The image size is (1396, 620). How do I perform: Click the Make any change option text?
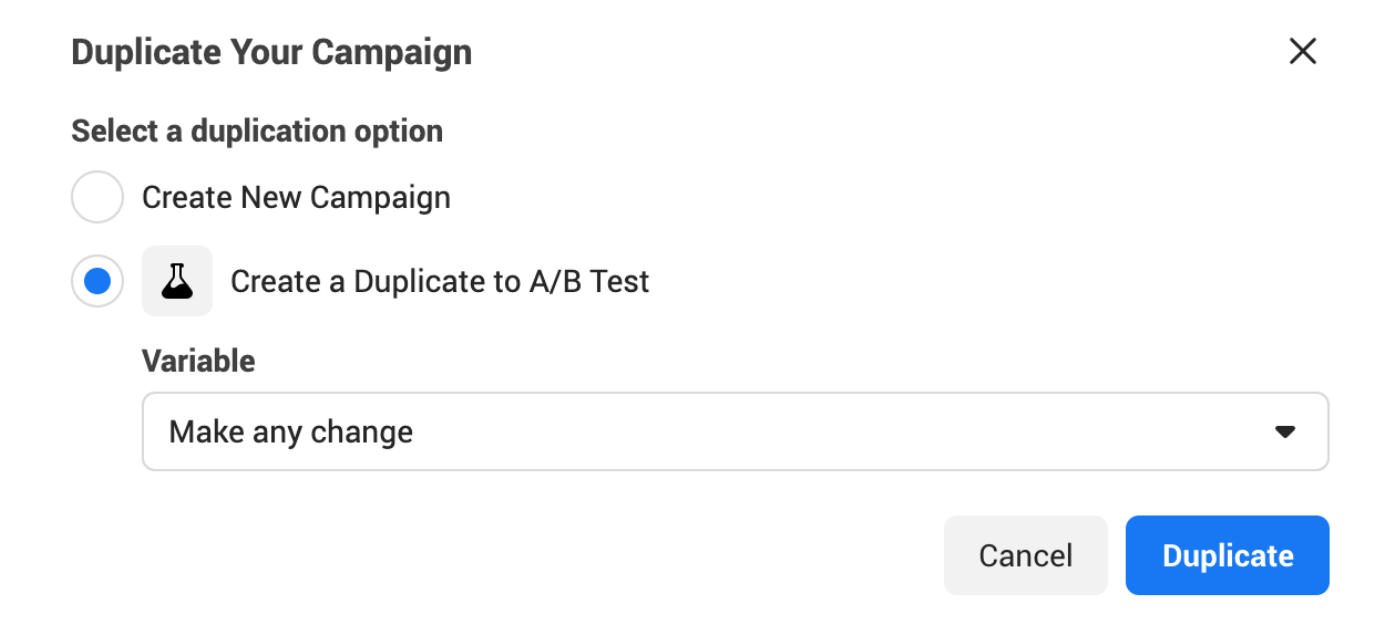coord(291,432)
